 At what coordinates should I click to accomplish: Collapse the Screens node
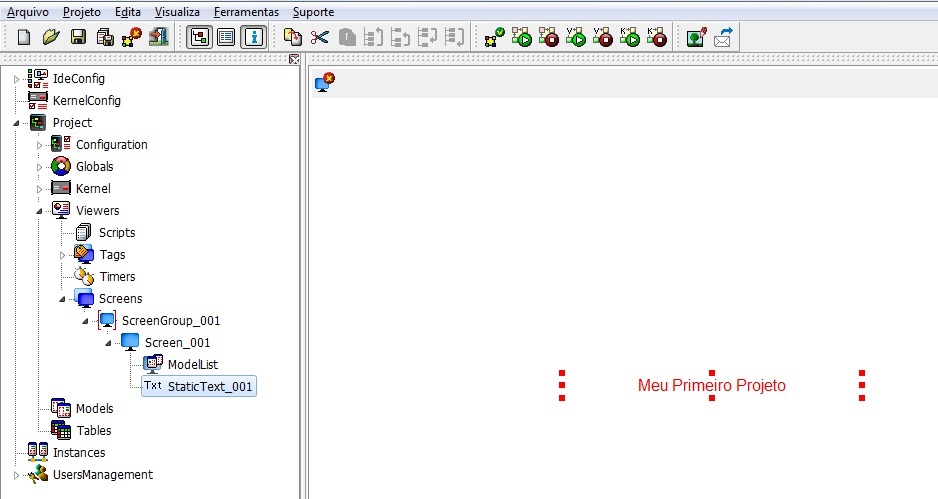[x=62, y=299]
